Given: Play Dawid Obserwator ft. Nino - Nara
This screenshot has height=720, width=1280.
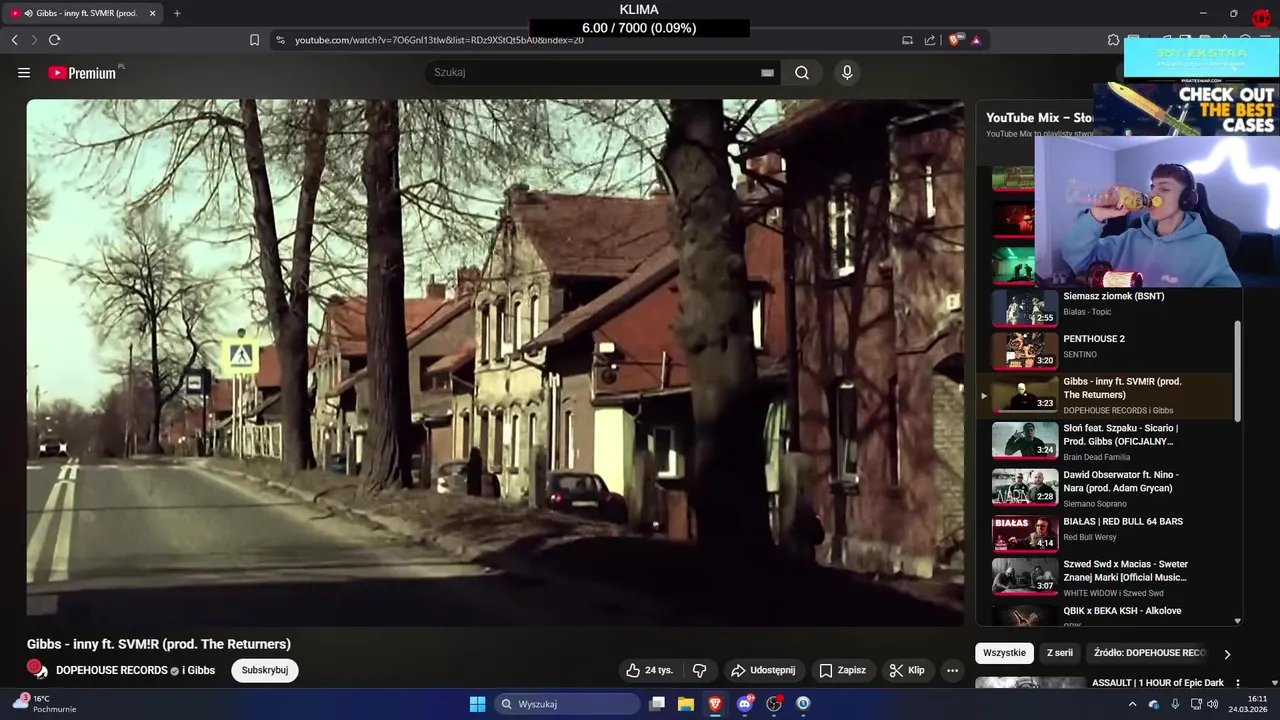Looking at the screenshot, I should click(x=1121, y=481).
